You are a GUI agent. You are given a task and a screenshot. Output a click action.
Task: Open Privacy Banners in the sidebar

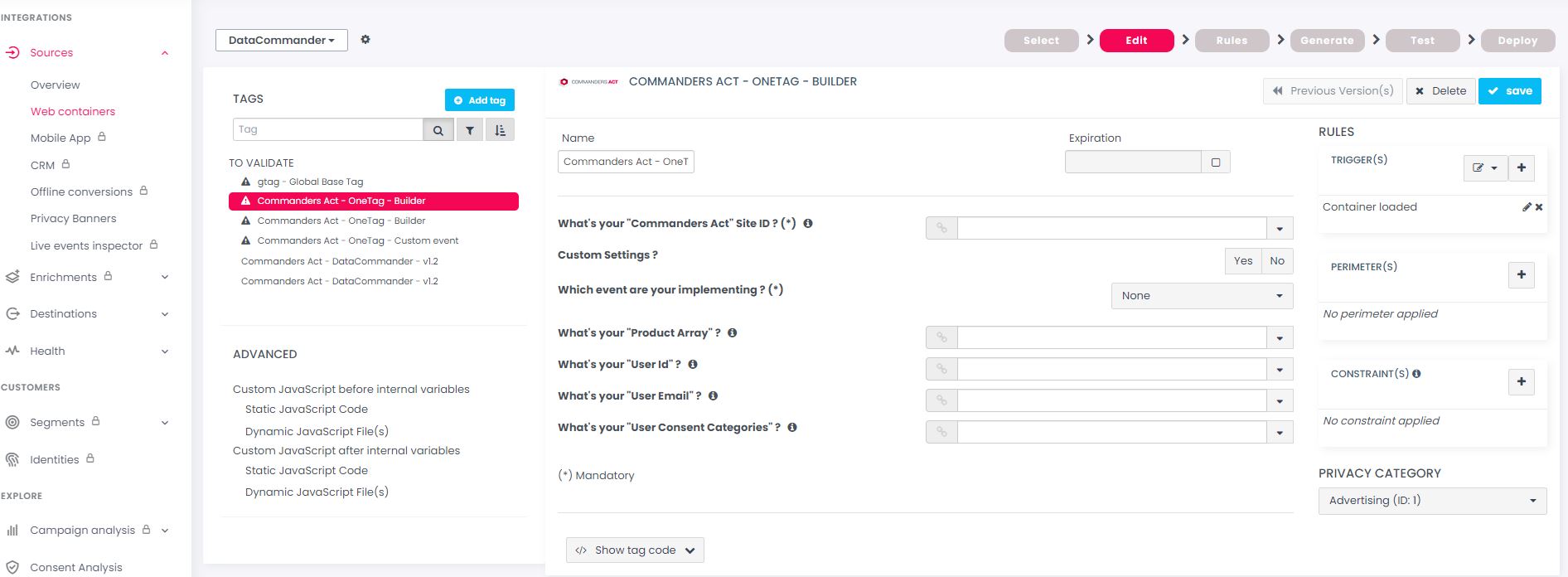click(74, 218)
